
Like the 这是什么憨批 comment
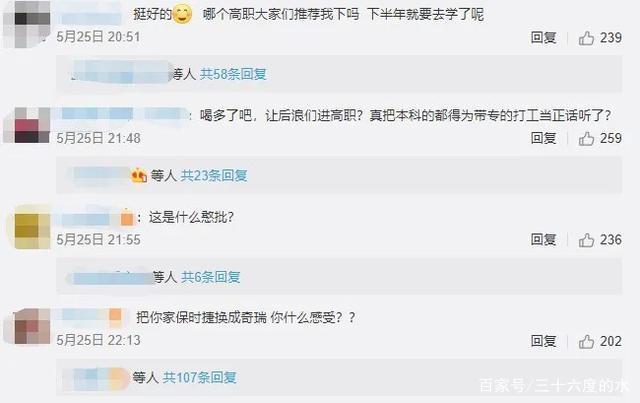(x=586, y=240)
